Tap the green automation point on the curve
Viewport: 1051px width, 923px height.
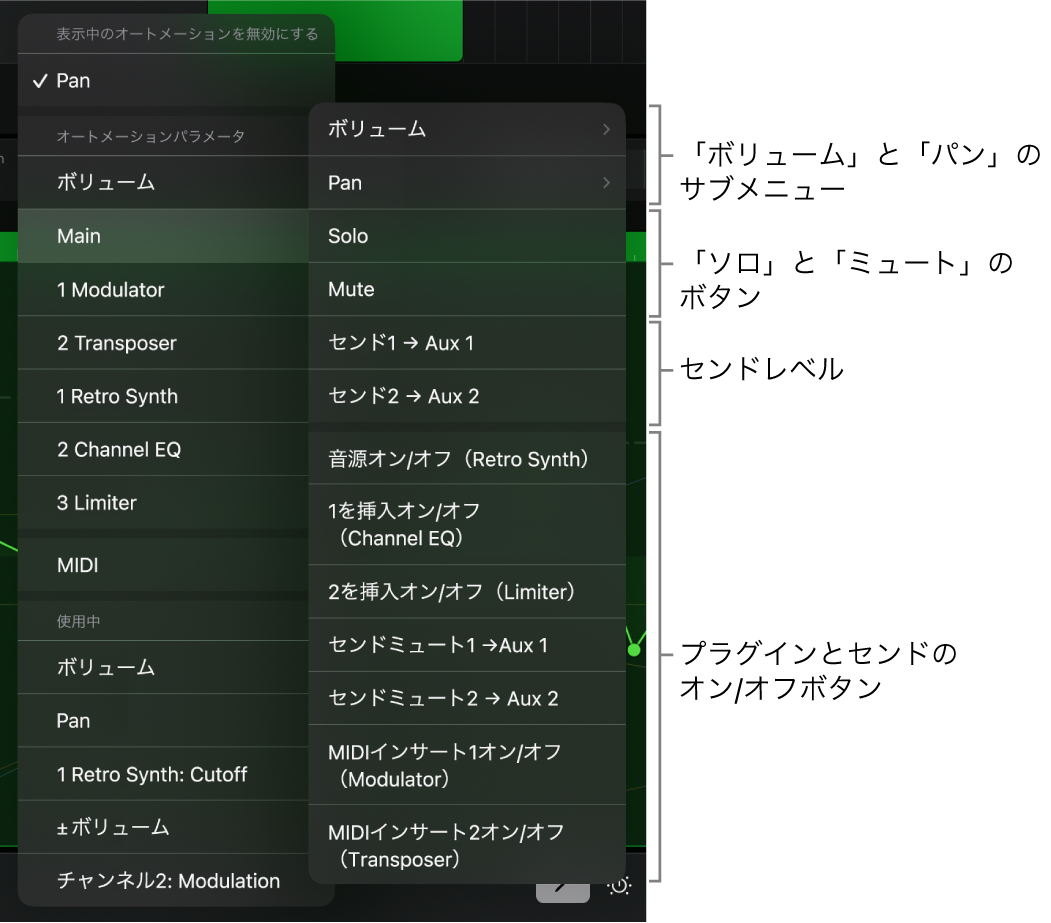tap(634, 650)
